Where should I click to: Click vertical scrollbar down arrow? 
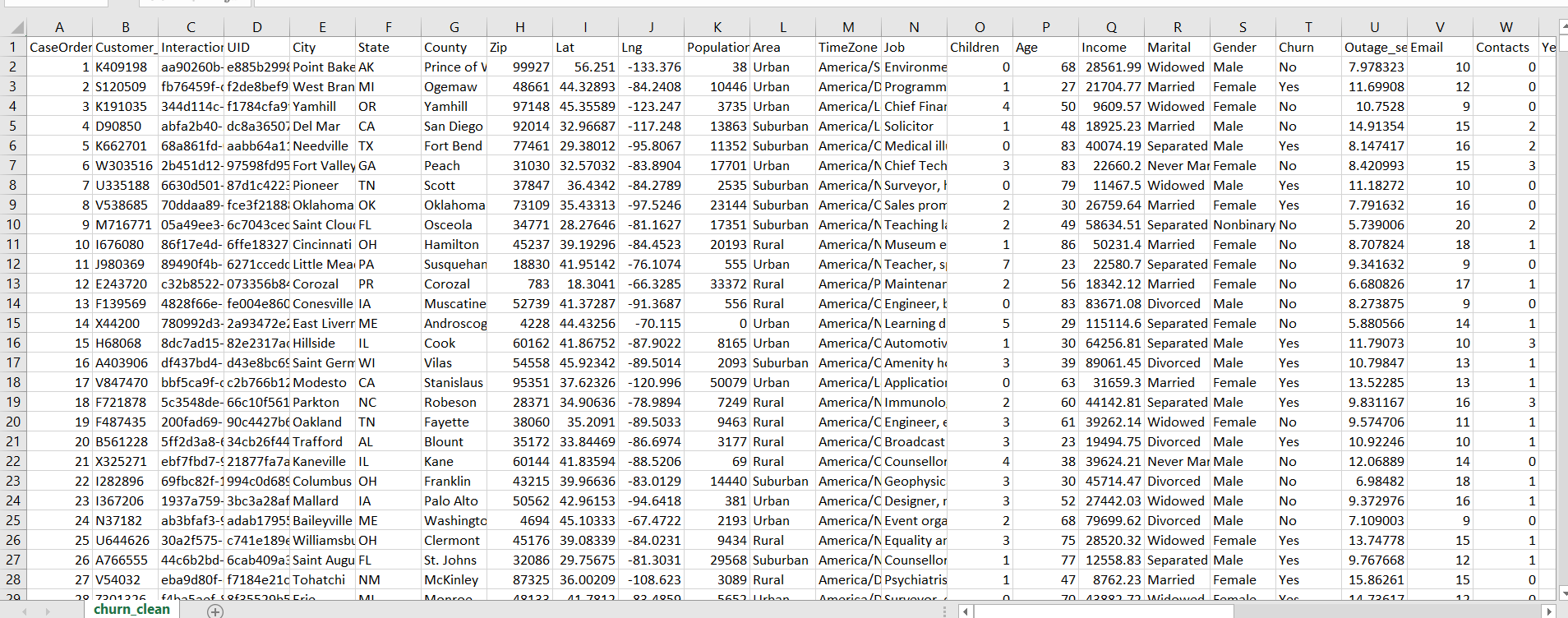pyautogui.click(x=1563, y=593)
